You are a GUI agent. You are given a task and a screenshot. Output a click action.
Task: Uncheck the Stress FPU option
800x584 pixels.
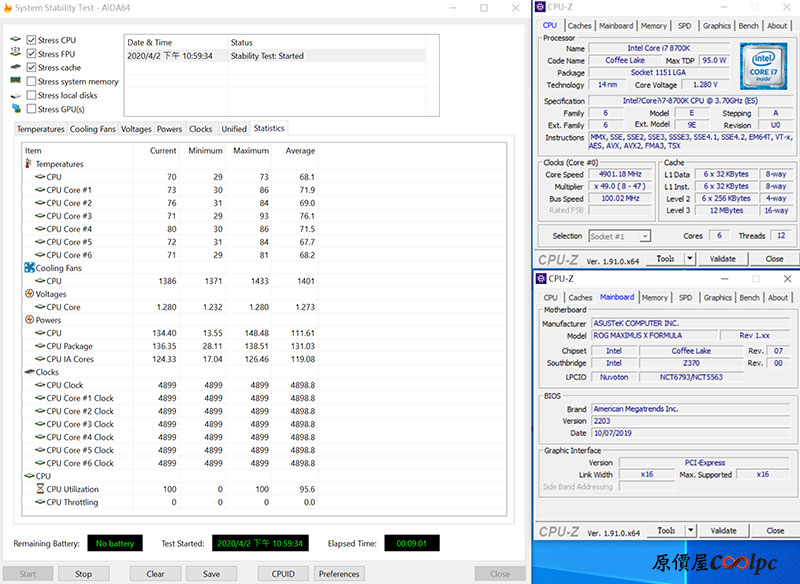coord(32,54)
